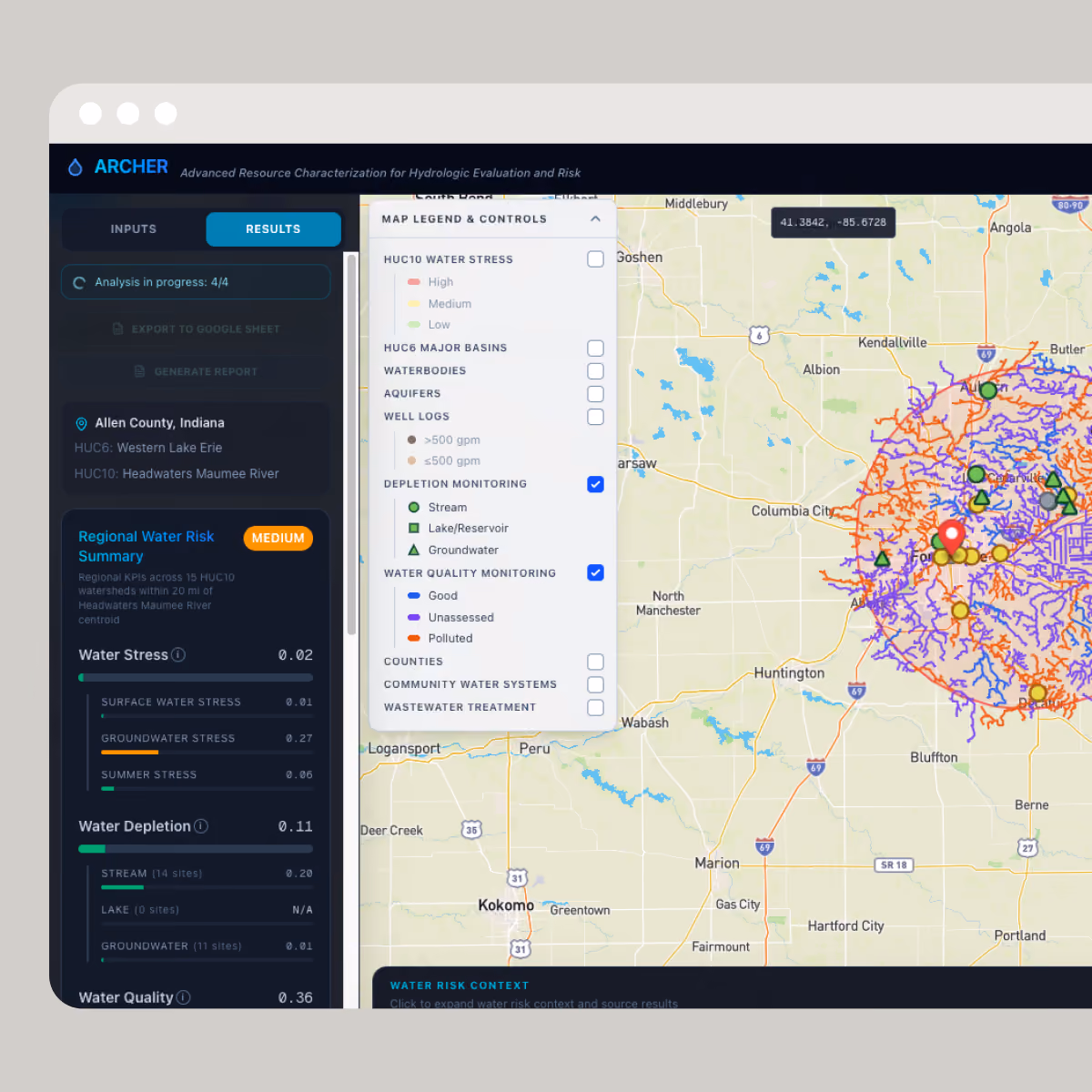Click the route 27 shield near Berne
This screenshot has width=1092, height=1092.
tap(1027, 847)
